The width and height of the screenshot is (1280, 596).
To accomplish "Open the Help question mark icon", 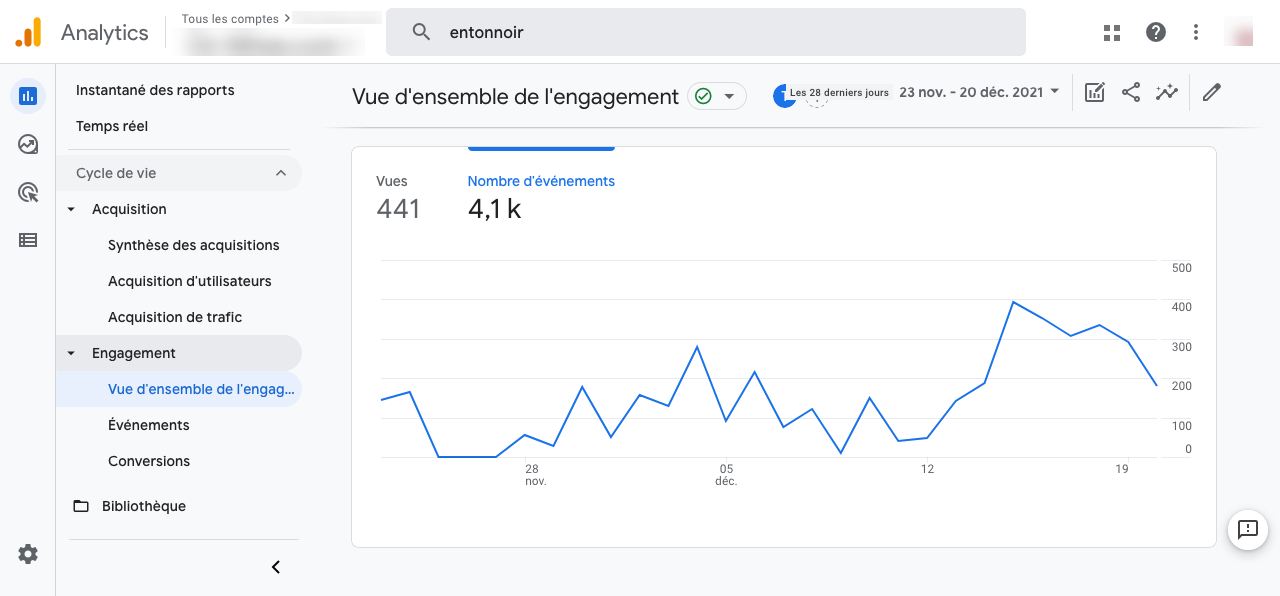I will point(1156,33).
